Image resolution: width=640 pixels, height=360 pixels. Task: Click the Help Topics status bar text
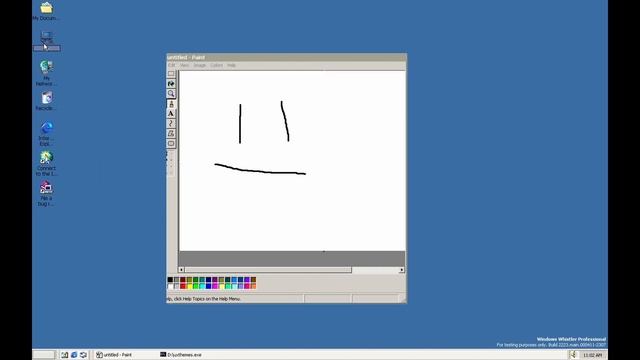[x=203, y=299]
